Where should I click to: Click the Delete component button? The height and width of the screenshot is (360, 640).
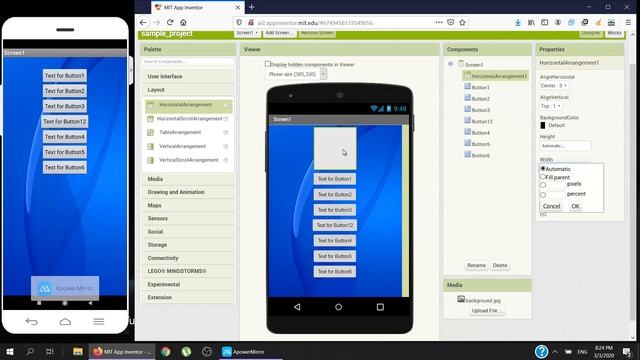(500, 265)
